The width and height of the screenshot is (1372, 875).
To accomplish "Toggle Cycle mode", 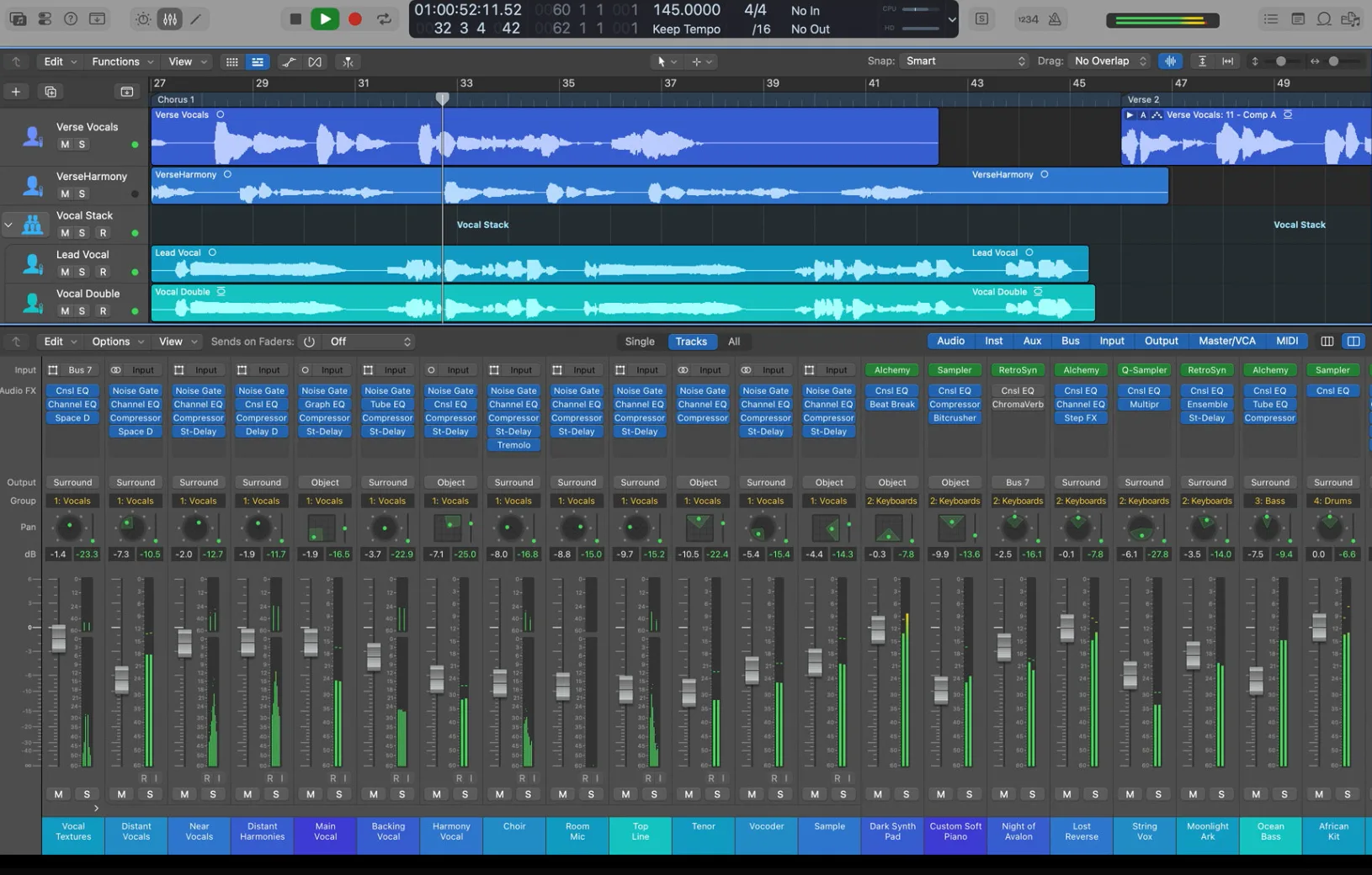I will point(385,19).
